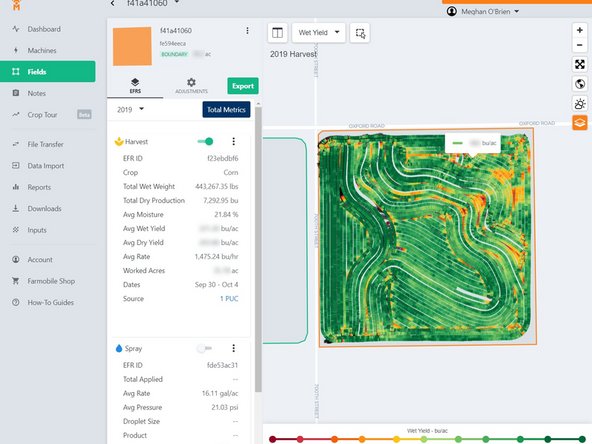Click the Spray droplet icon
This screenshot has width=592, height=444.
[x=119, y=348]
